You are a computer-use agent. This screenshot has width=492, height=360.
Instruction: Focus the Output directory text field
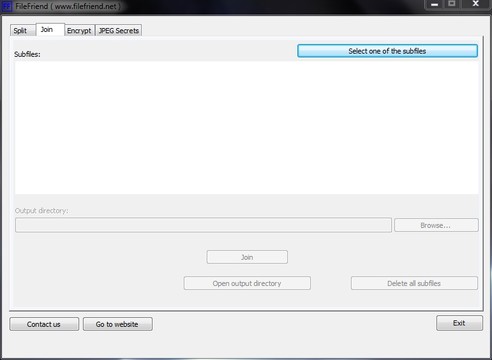tap(203, 225)
